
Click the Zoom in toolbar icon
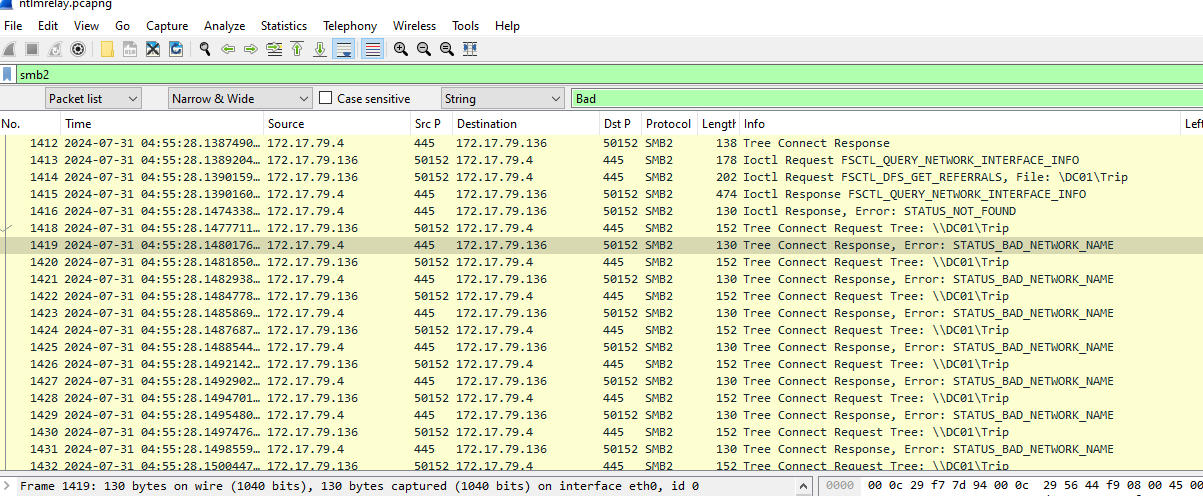click(x=400, y=49)
